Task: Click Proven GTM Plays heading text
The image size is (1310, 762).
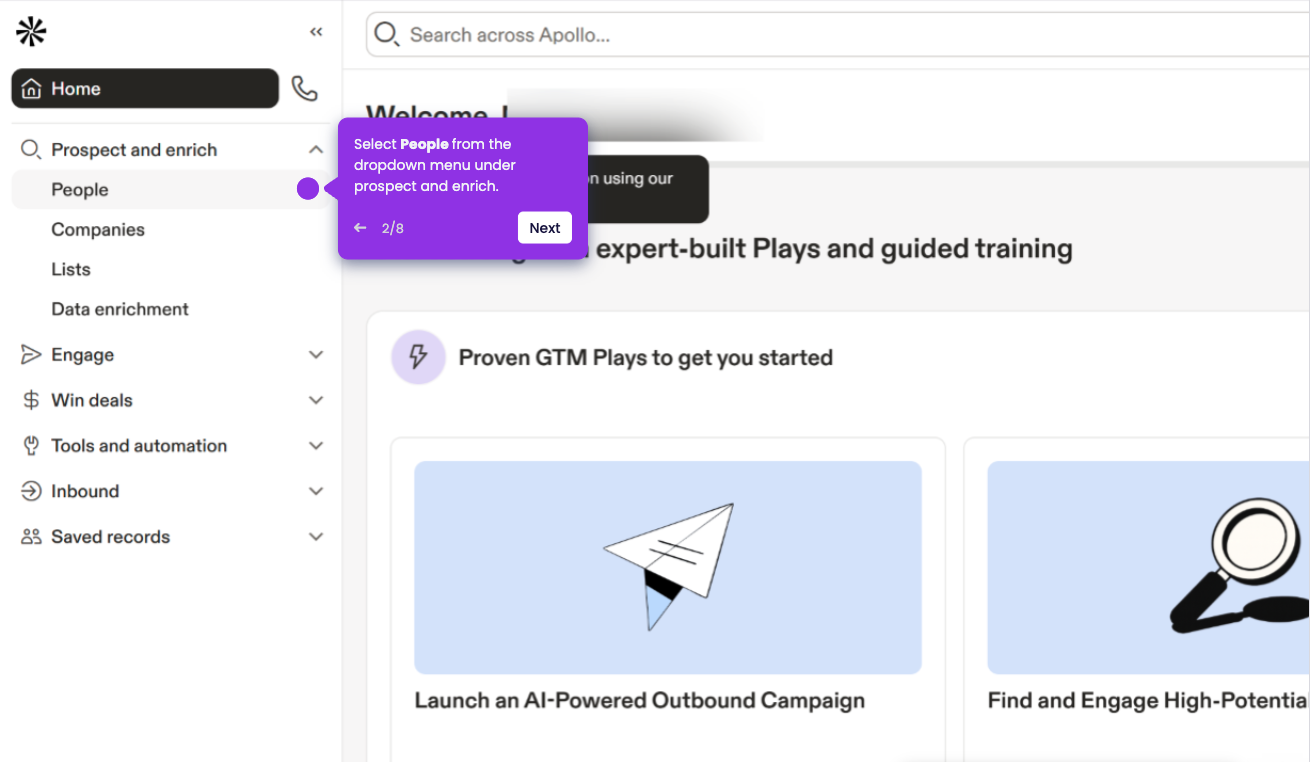Action: tap(646, 357)
